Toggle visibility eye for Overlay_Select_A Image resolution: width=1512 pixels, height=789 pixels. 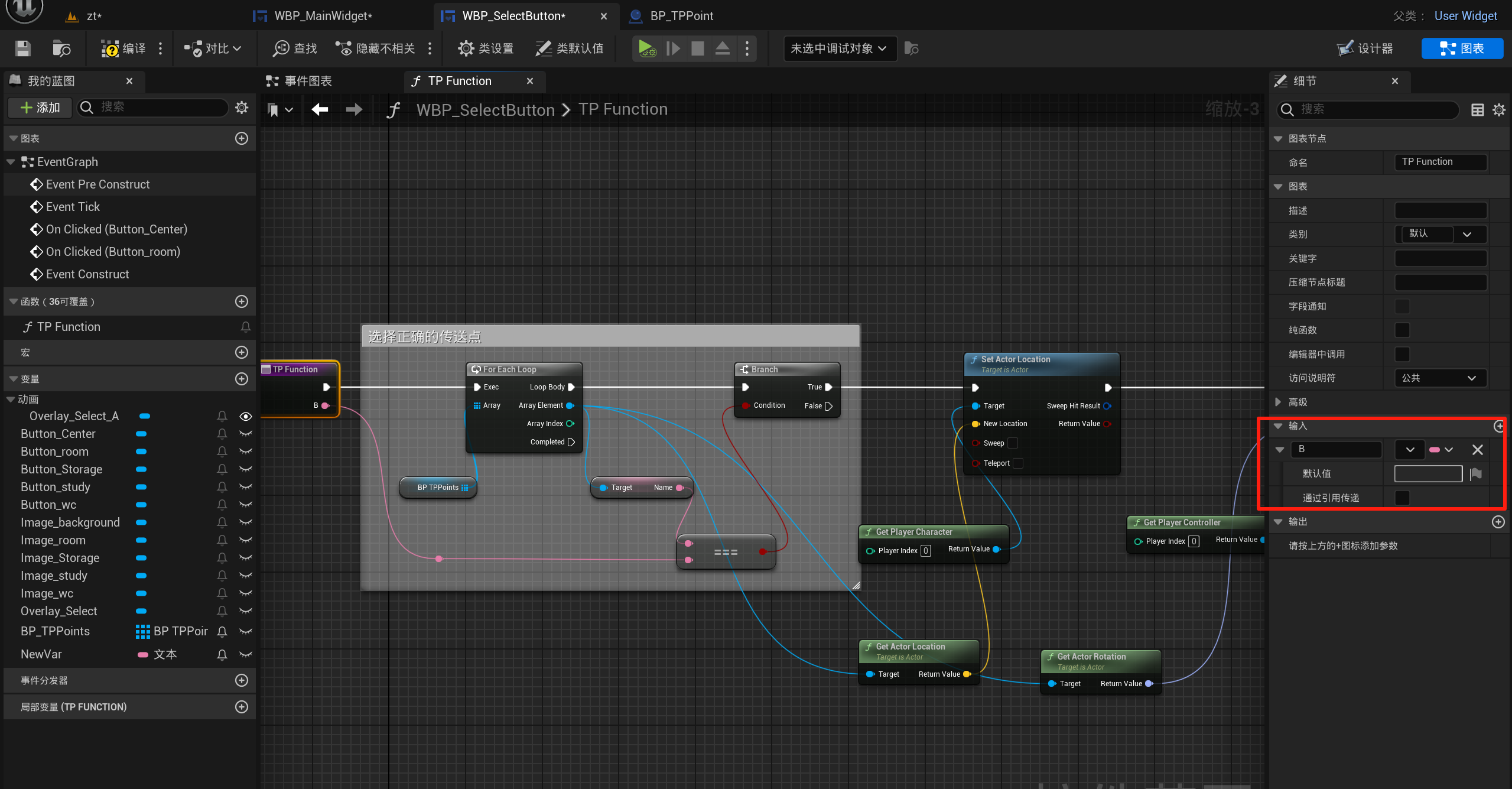(x=246, y=417)
